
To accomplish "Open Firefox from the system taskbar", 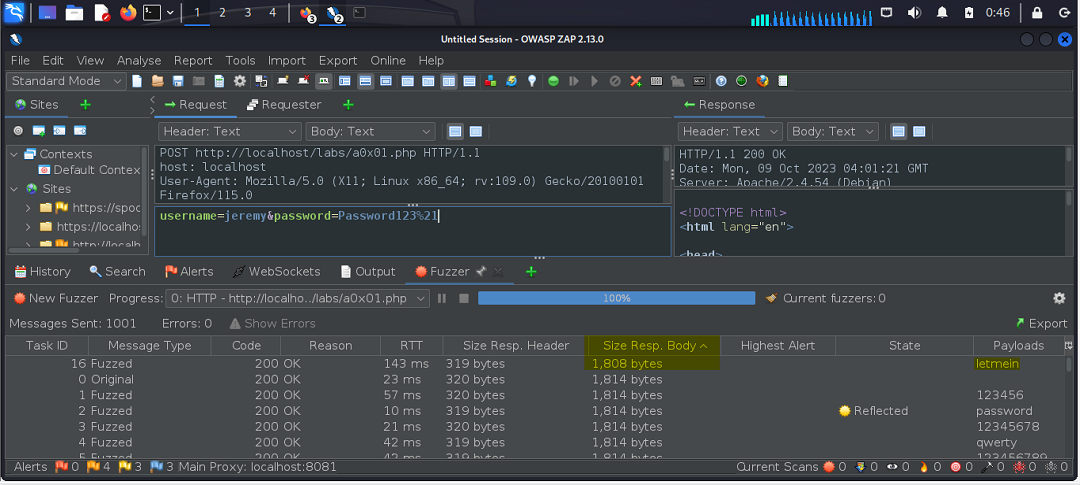I will [128, 12].
